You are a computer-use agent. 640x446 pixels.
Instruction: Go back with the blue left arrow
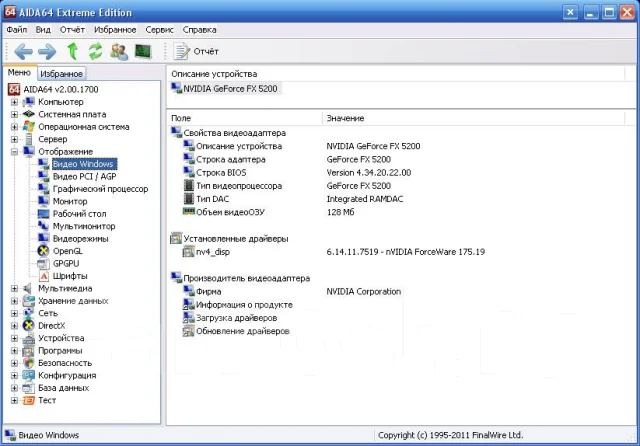click(23, 51)
